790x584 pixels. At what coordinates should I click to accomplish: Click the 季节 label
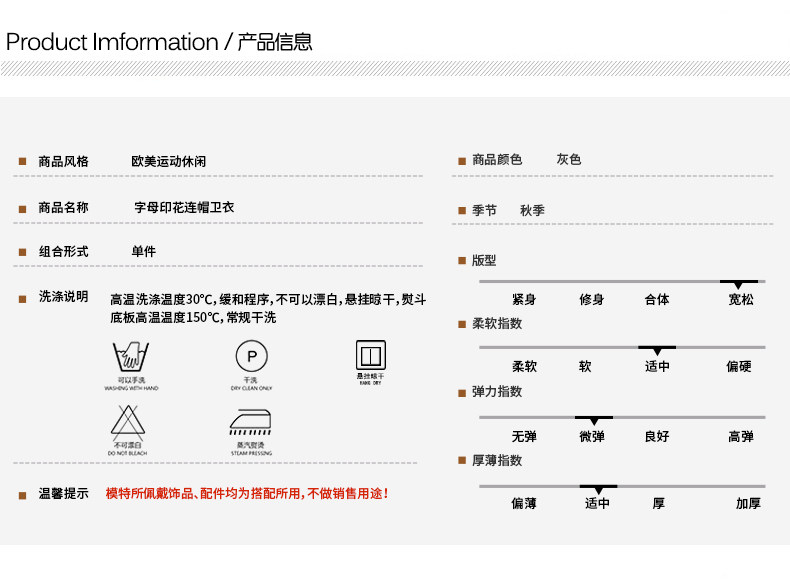(484, 210)
